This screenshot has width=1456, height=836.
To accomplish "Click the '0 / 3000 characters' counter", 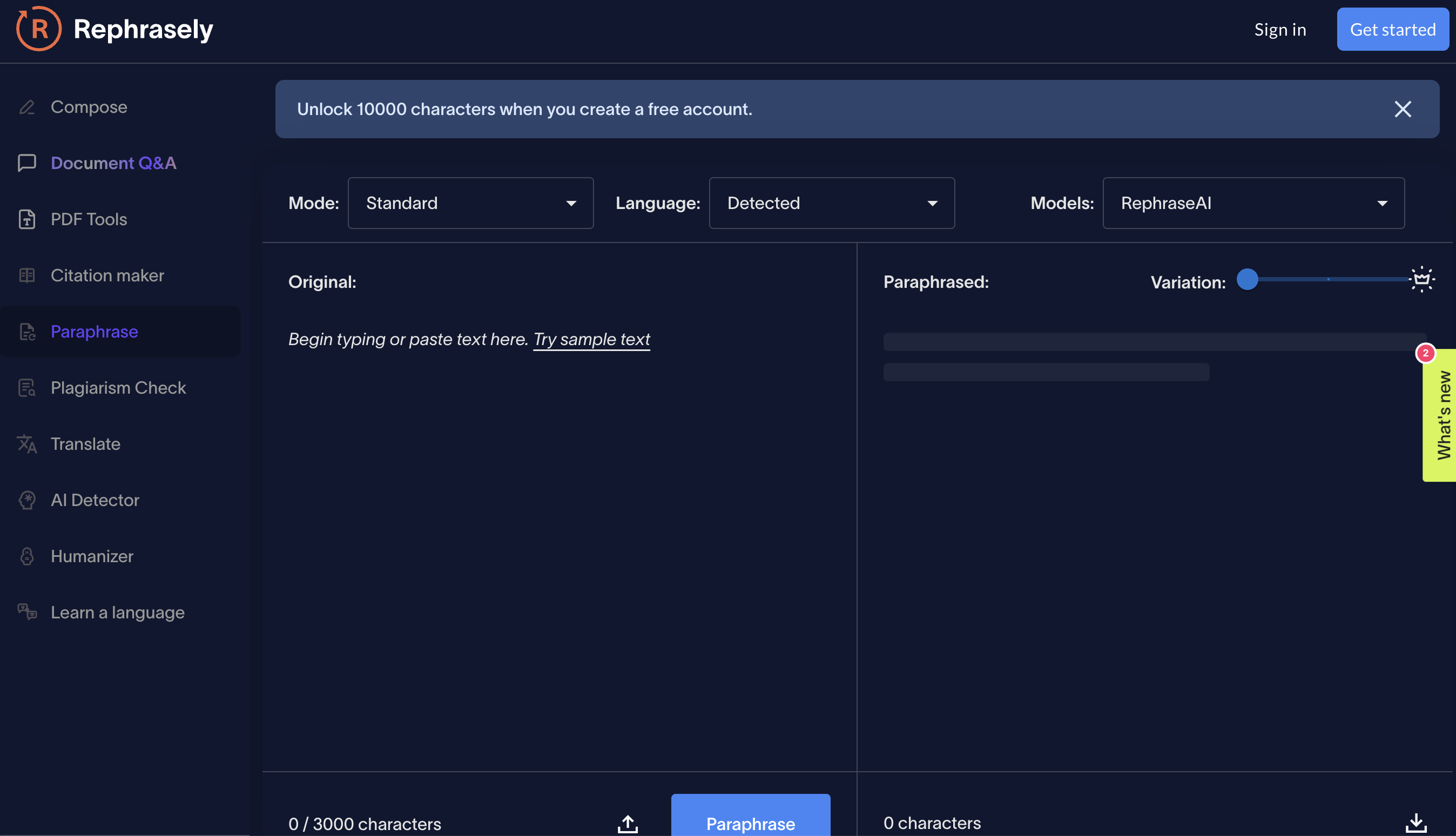I will click(x=365, y=824).
